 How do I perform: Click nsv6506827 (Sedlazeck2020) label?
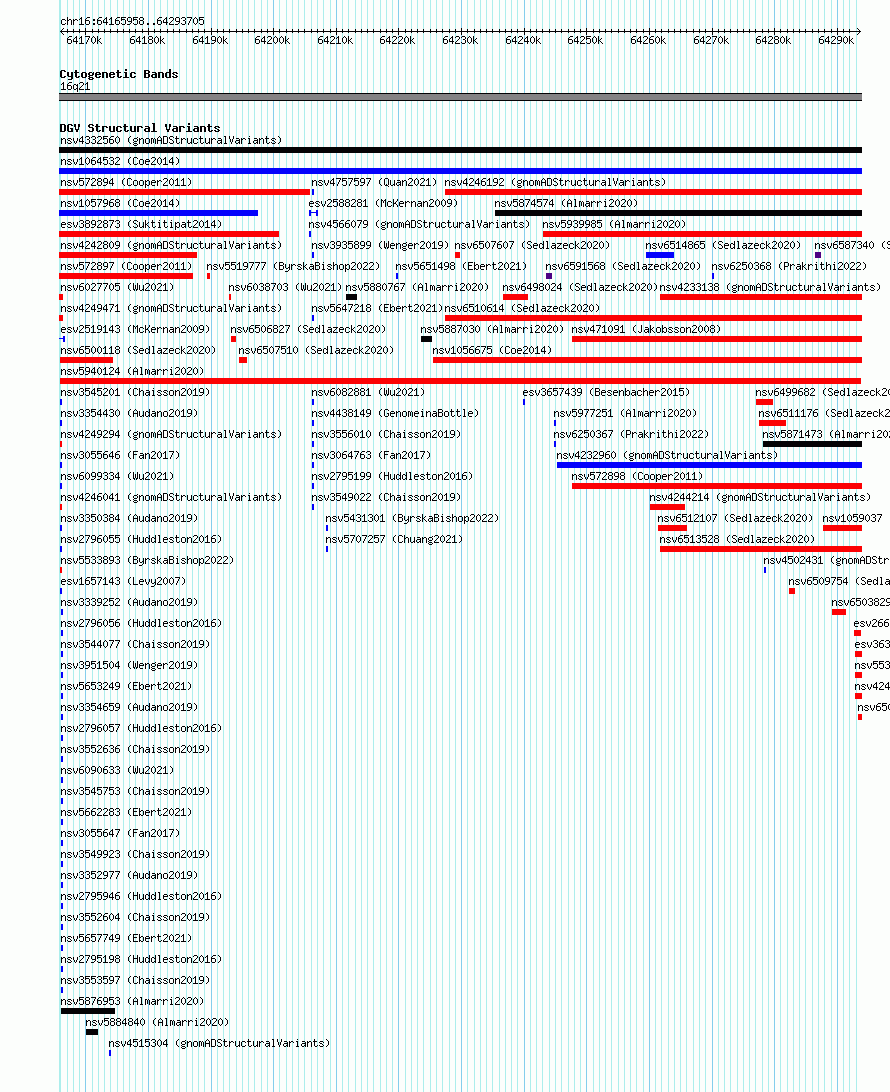[308, 328]
